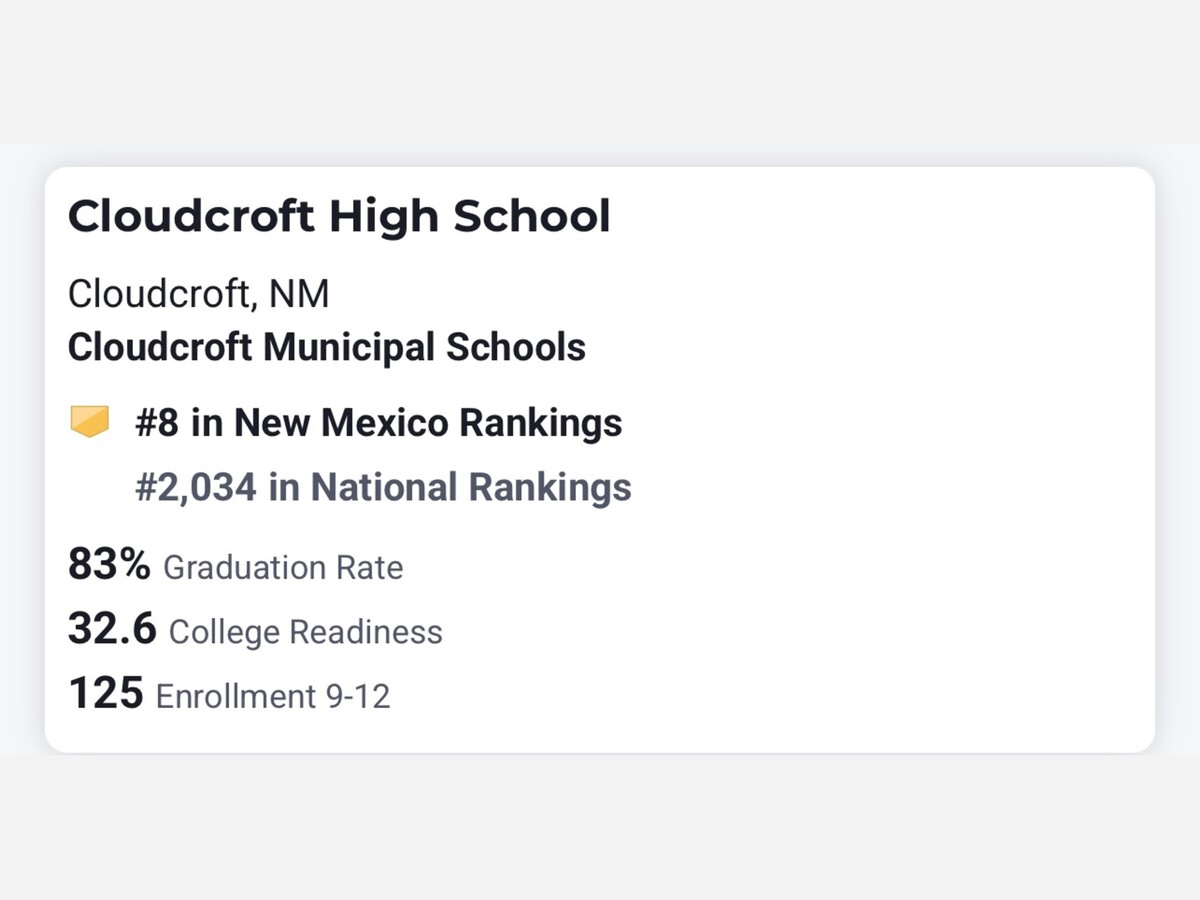Click the word Rankings after National
1200x900 pixels.
point(550,487)
